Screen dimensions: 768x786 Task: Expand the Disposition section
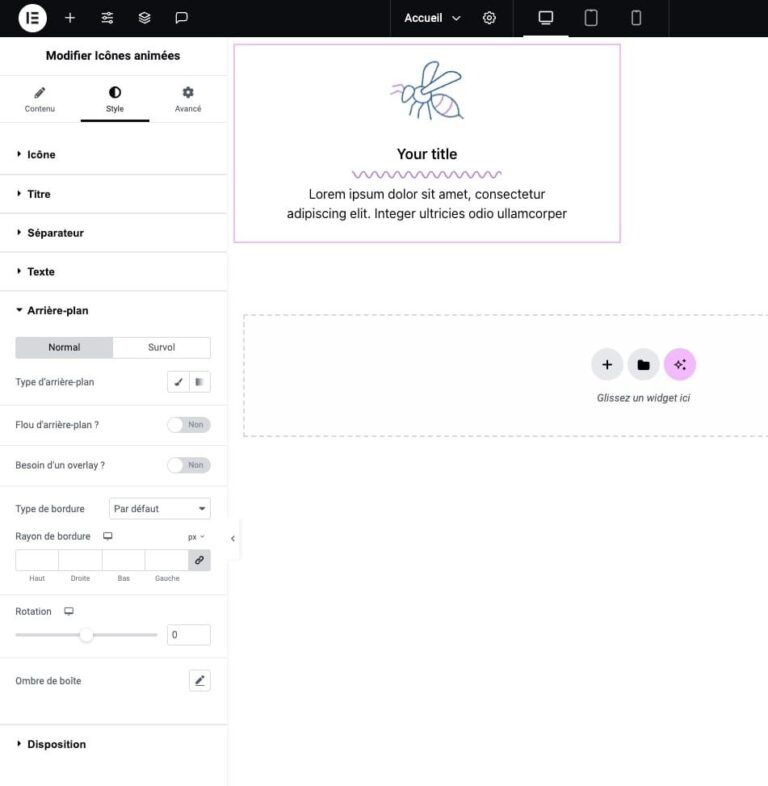click(113, 744)
